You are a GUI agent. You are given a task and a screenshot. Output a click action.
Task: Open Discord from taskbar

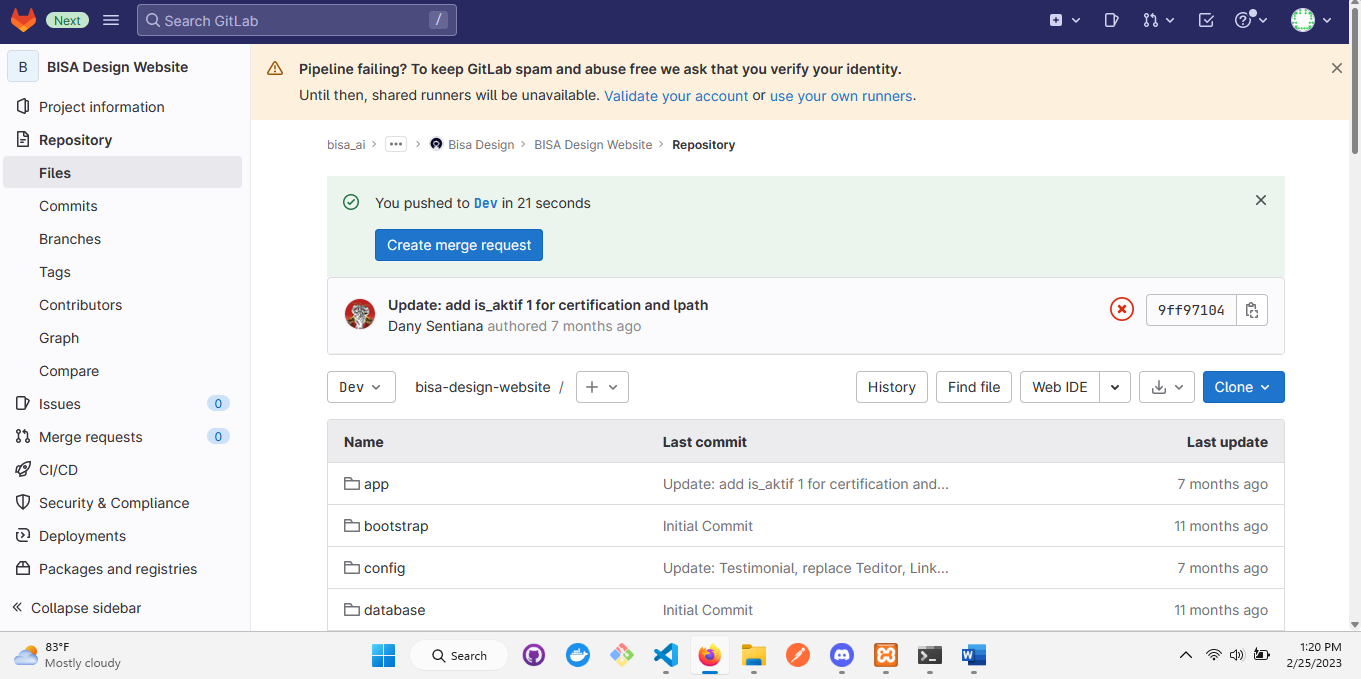pyautogui.click(x=842, y=655)
